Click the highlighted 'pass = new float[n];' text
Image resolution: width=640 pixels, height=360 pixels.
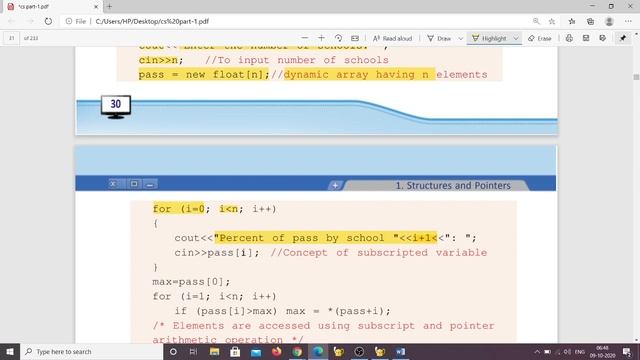(x=204, y=74)
